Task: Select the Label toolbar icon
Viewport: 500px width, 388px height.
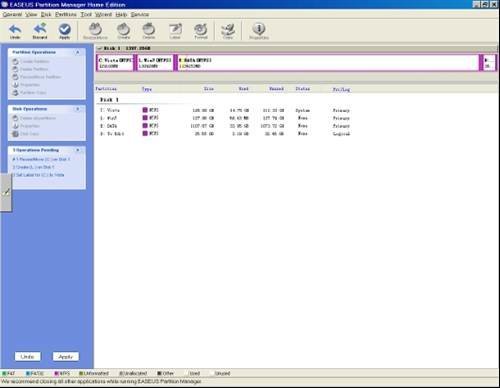Action: 175,30
